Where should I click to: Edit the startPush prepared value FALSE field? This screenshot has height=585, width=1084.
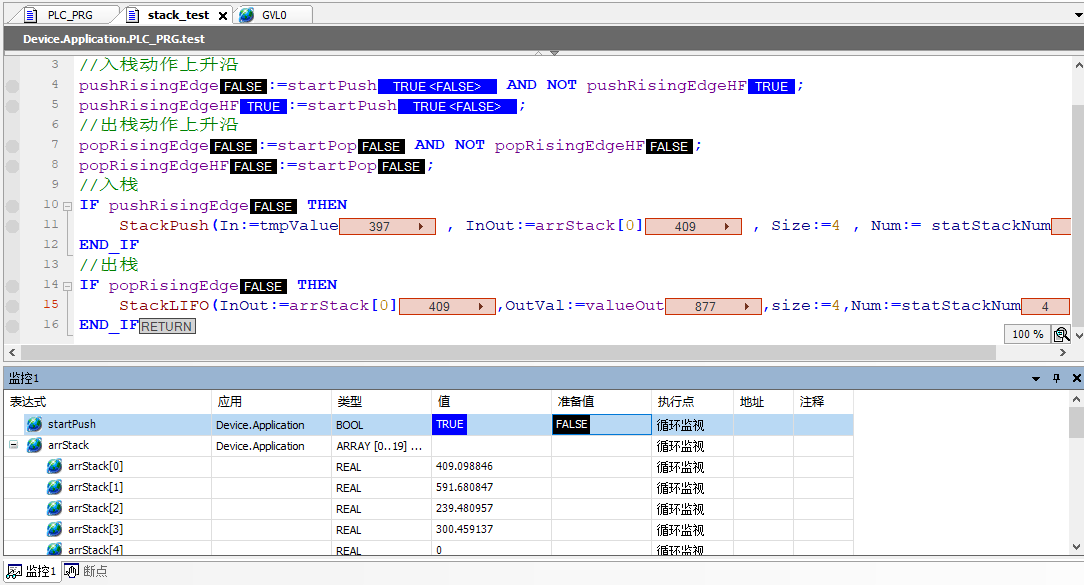click(601, 425)
